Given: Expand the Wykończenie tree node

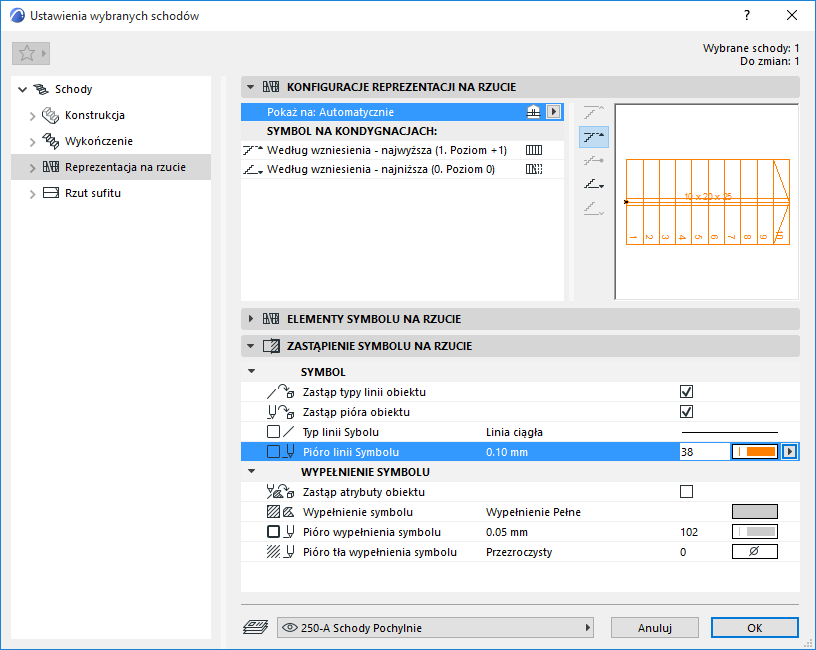Looking at the screenshot, I should point(32,142).
